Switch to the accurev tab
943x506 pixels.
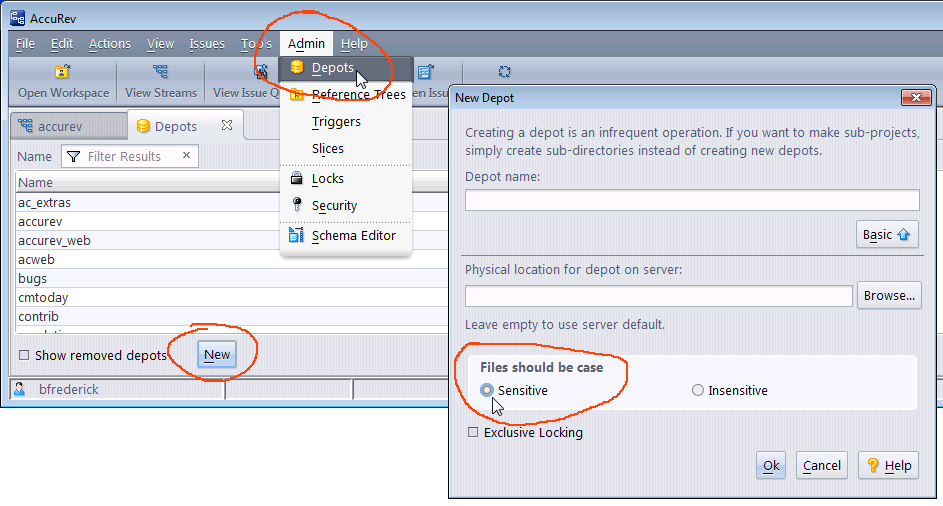tap(69, 126)
